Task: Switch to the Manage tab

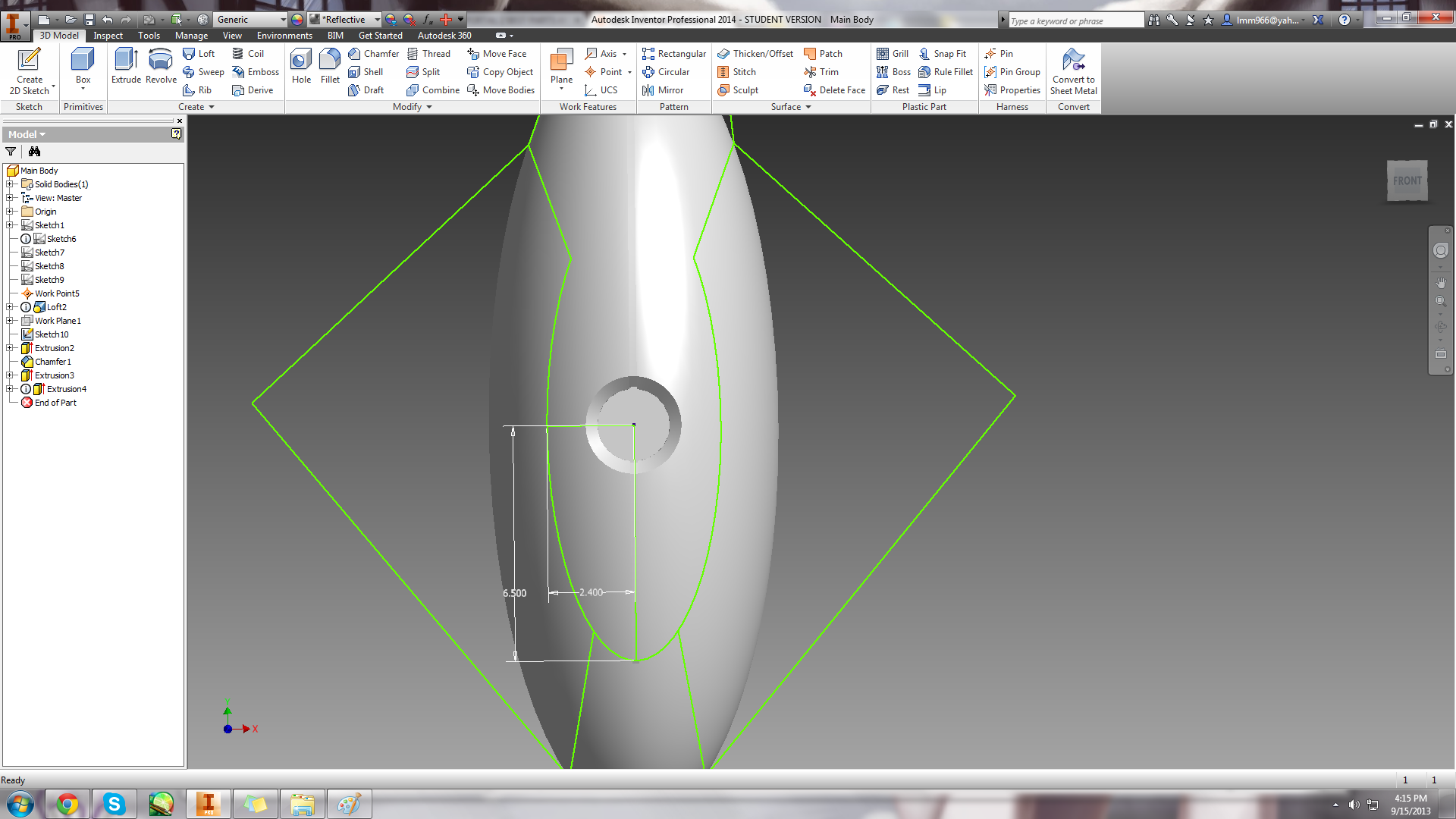Action: 191,36
